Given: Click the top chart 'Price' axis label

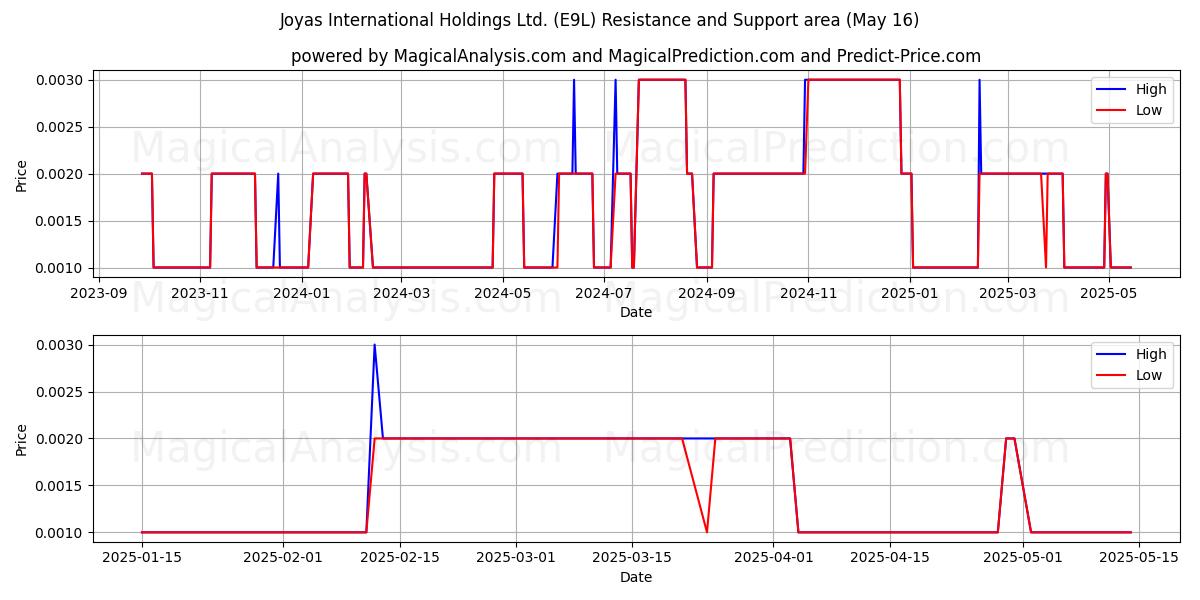Looking at the screenshot, I should point(22,174).
